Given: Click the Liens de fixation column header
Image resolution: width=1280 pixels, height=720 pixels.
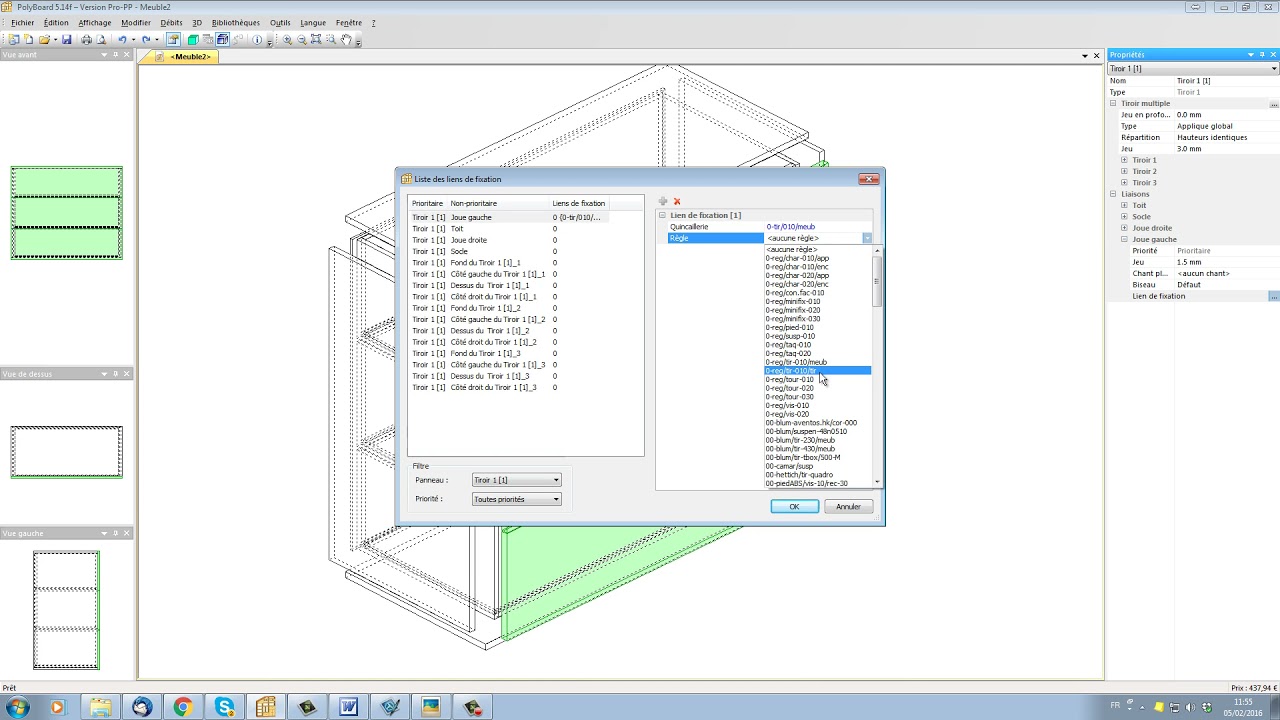Looking at the screenshot, I should coord(579,203).
